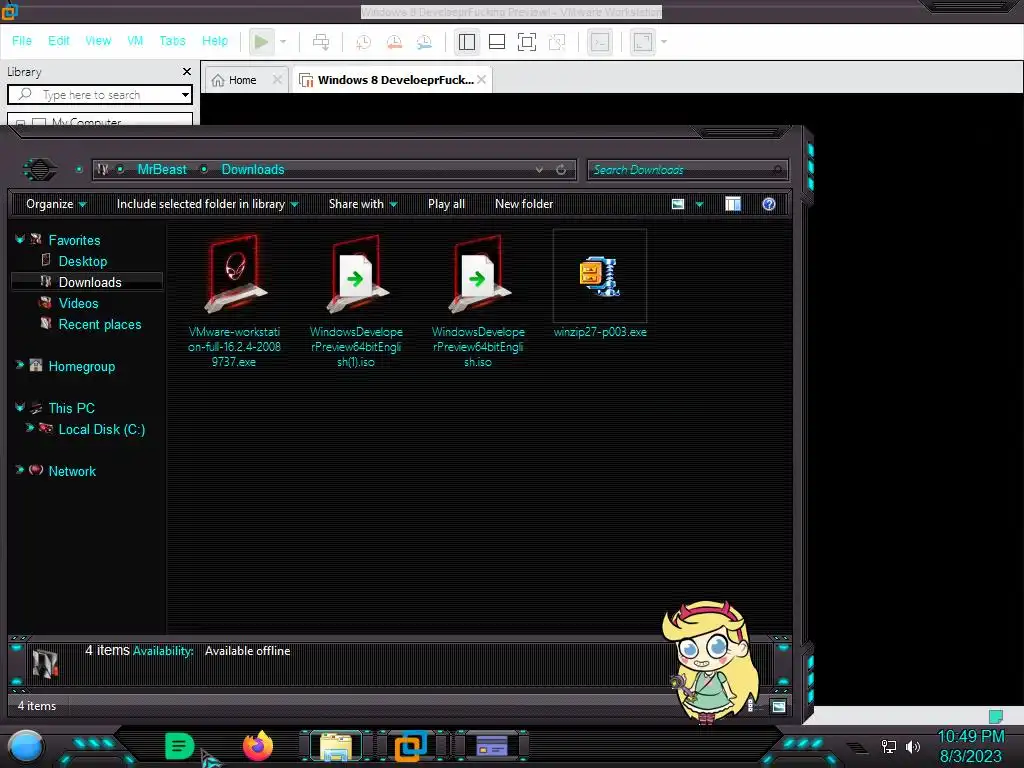1024x768 pixels.
Task: Close the Home tab
Action: click(277, 79)
